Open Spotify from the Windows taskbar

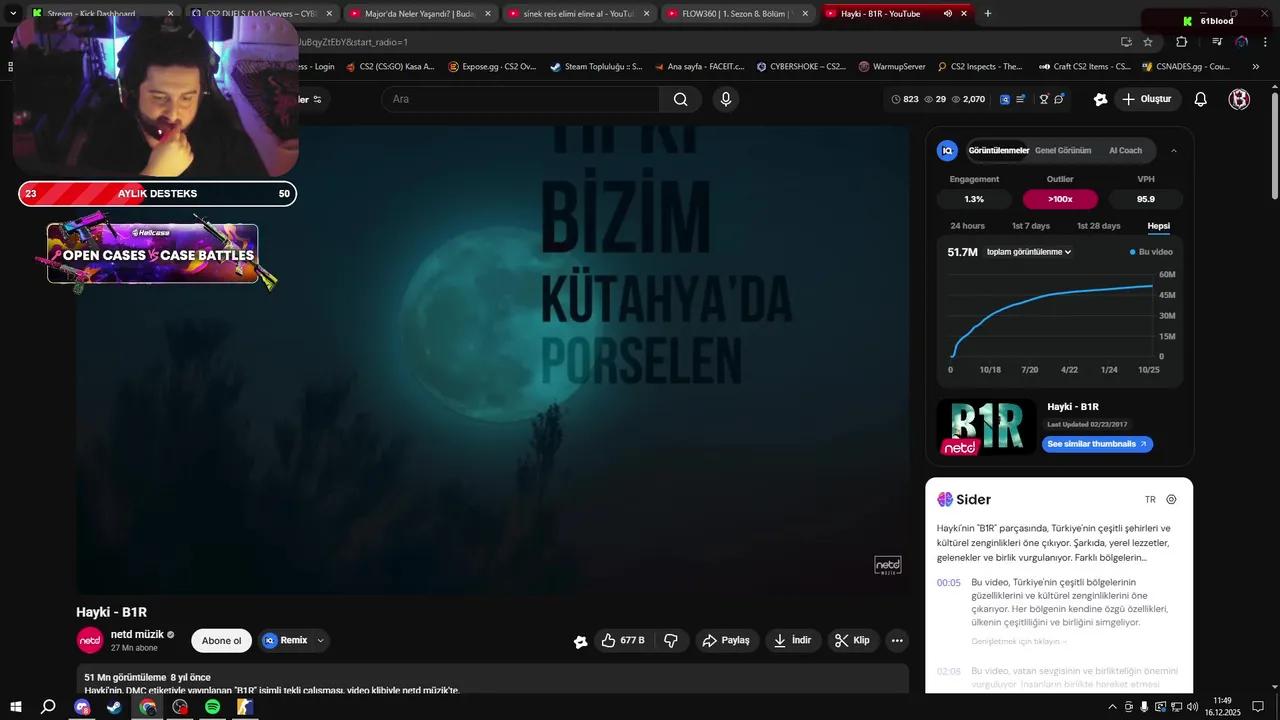tap(212, 707)
